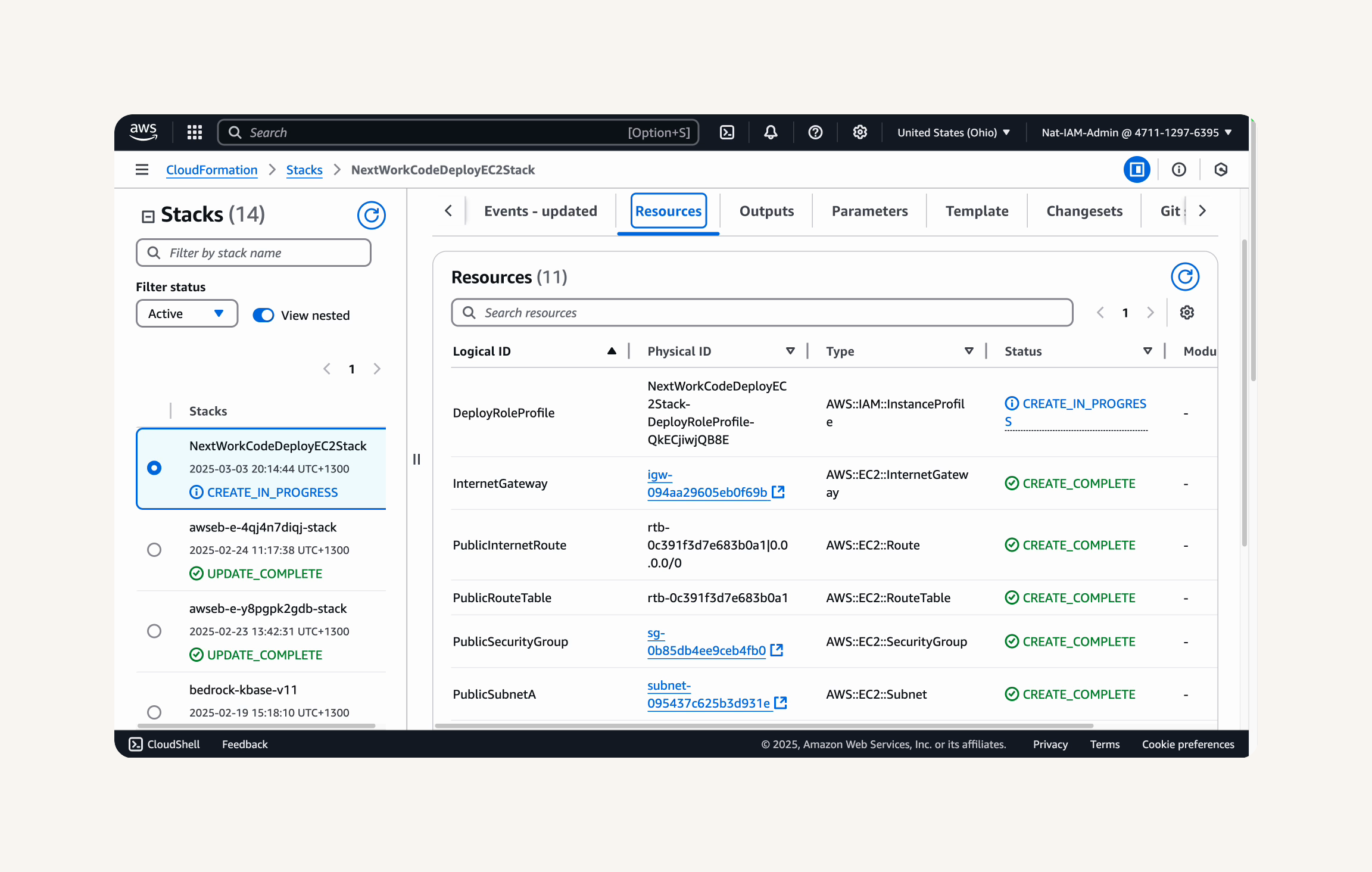Switch to the Events - updated tab
This screenshot has width=1372, height=872.
point(541,211)
